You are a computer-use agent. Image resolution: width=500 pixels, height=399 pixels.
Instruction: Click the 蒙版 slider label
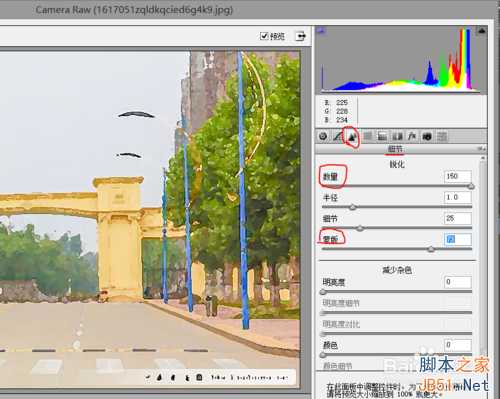(x=330, y=239)
